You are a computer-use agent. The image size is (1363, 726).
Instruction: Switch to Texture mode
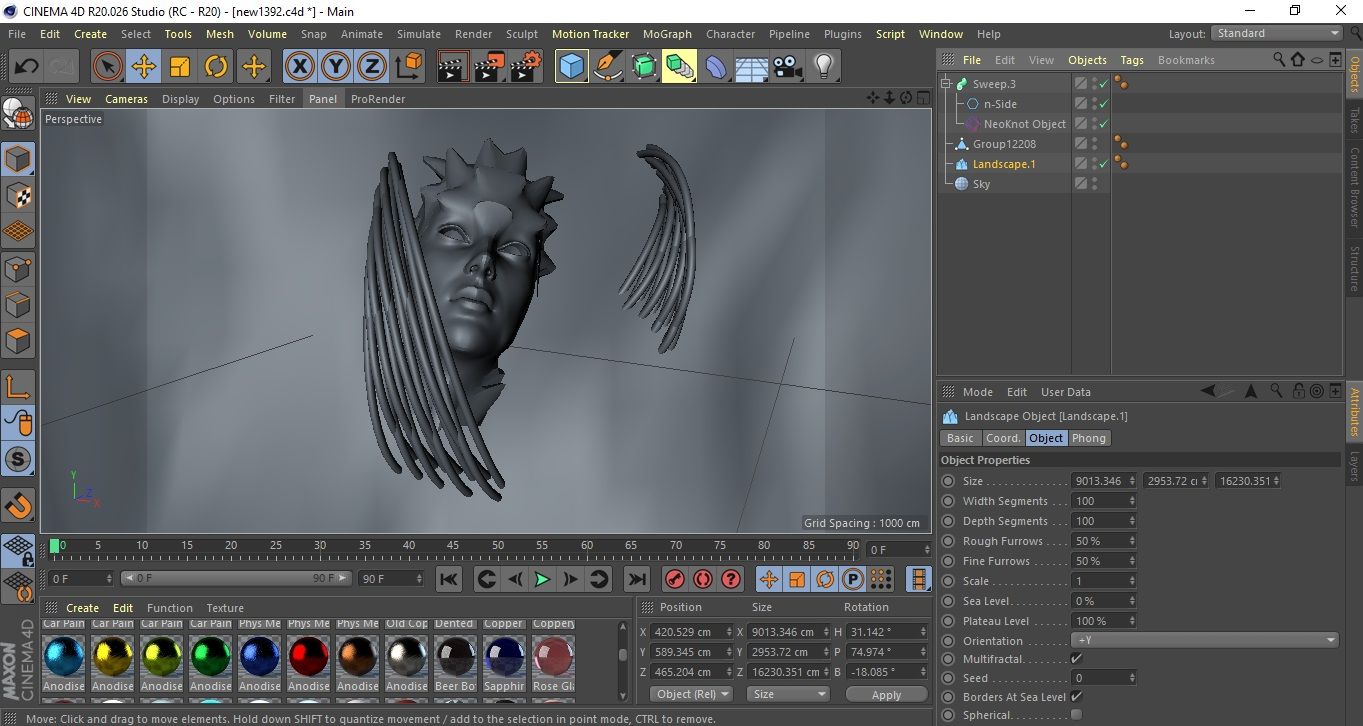(x=18, y=196)
